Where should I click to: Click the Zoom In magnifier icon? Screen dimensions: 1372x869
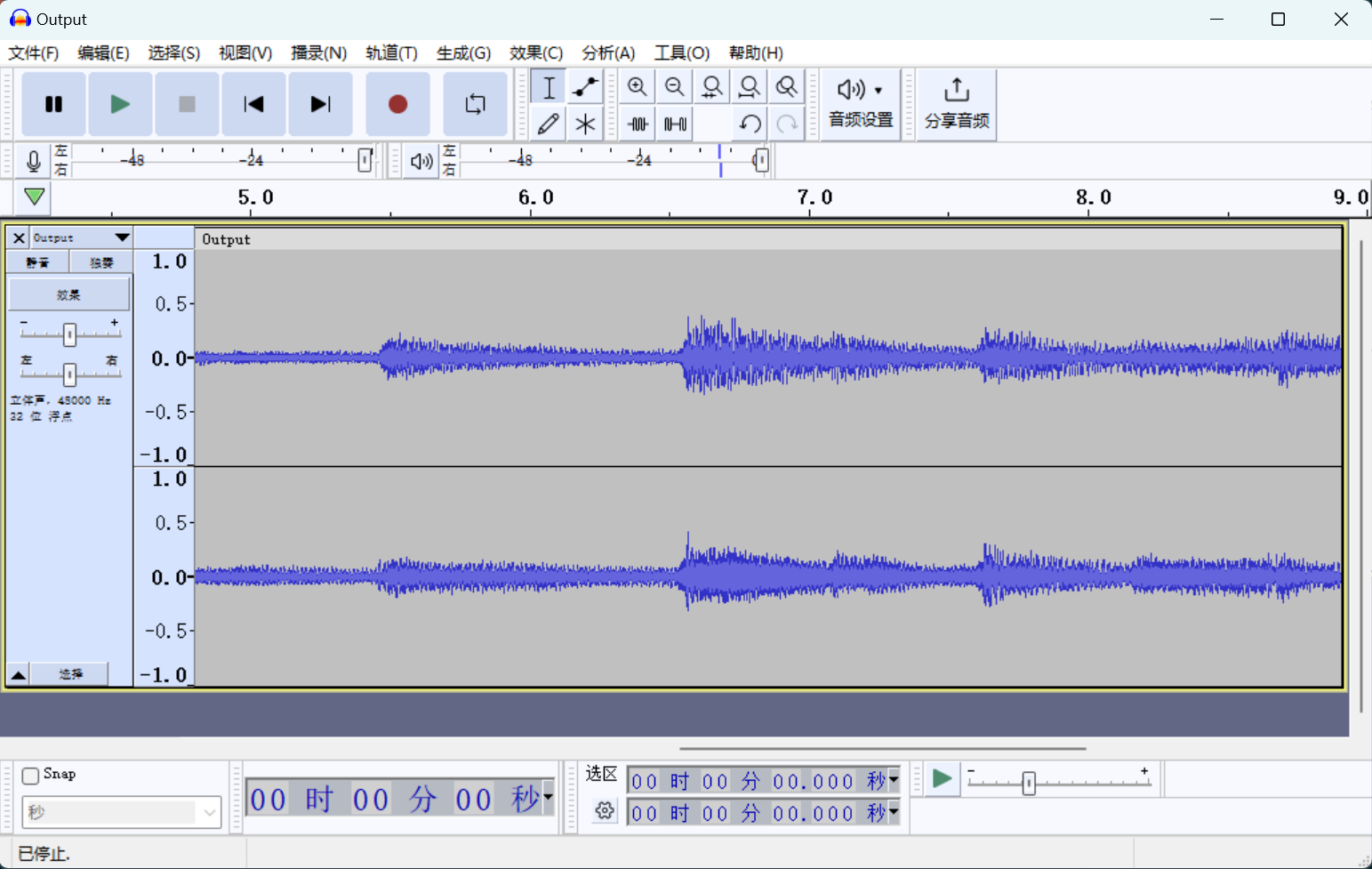click(x=637, y=87)
